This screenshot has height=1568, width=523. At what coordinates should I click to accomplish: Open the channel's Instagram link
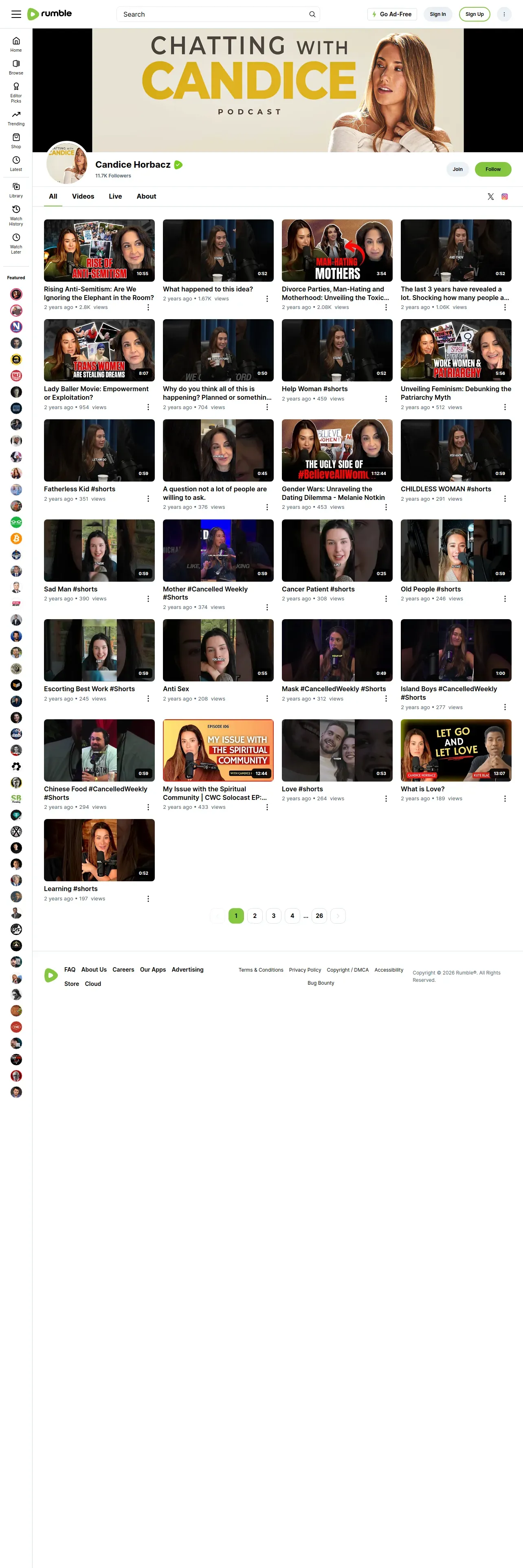tap(504, 197)
